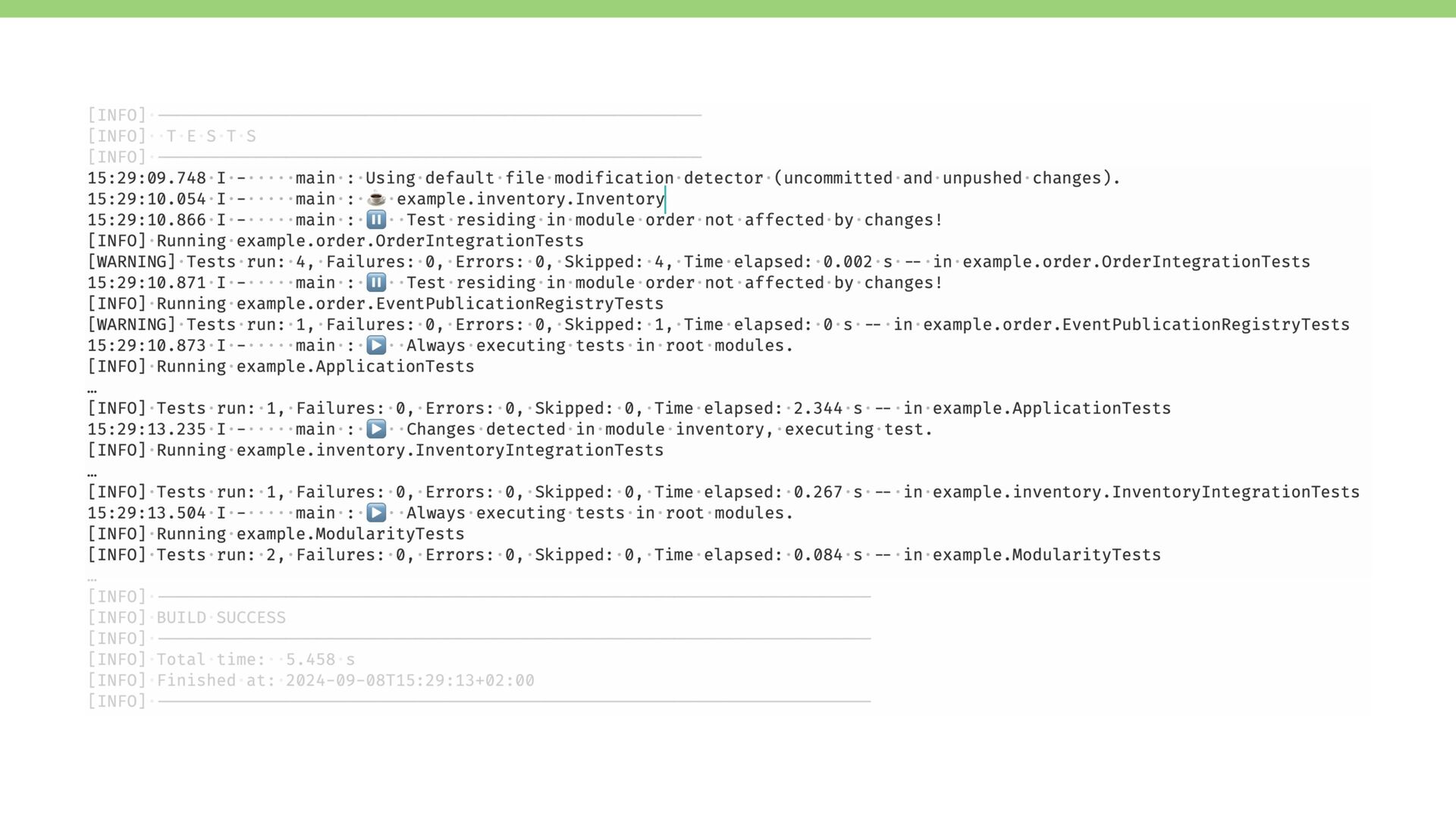Click the green bar at the top of the slide
The image size is (1456, 819).
pyautogui.click(x=728, y=8)
